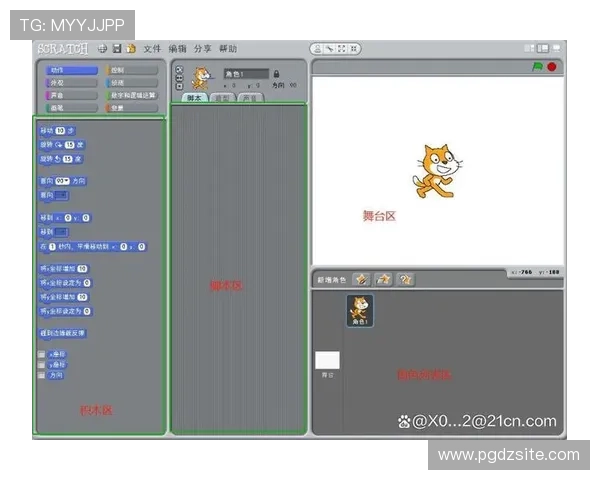Enable the y坐标 reporter checkbox
This screenshot has width=600, height=480.
41,365
